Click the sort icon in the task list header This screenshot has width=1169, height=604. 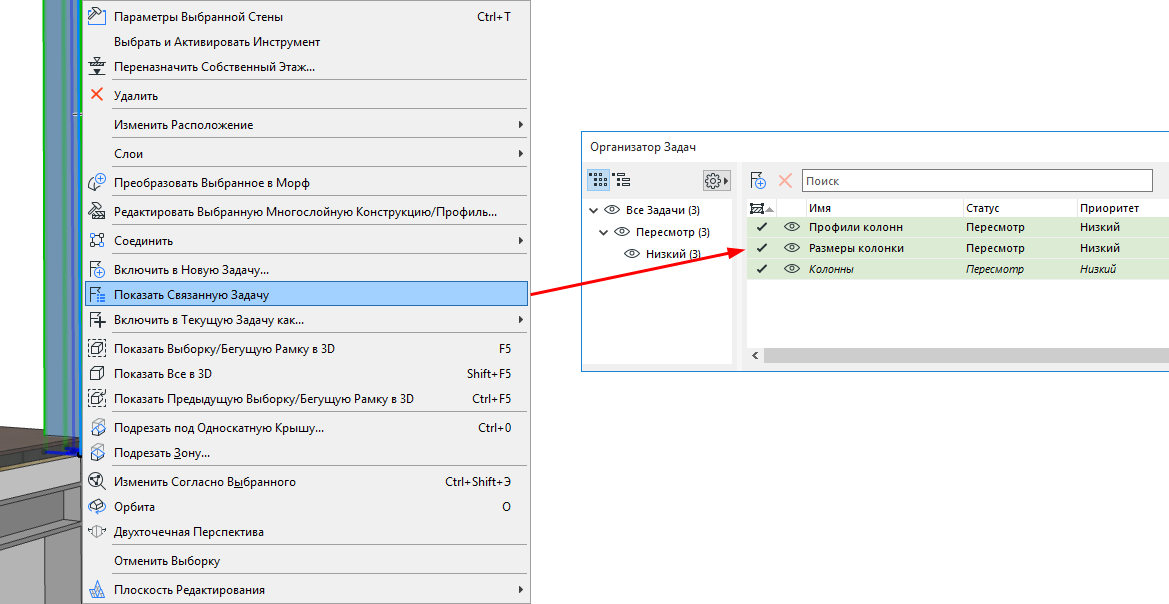761,208
